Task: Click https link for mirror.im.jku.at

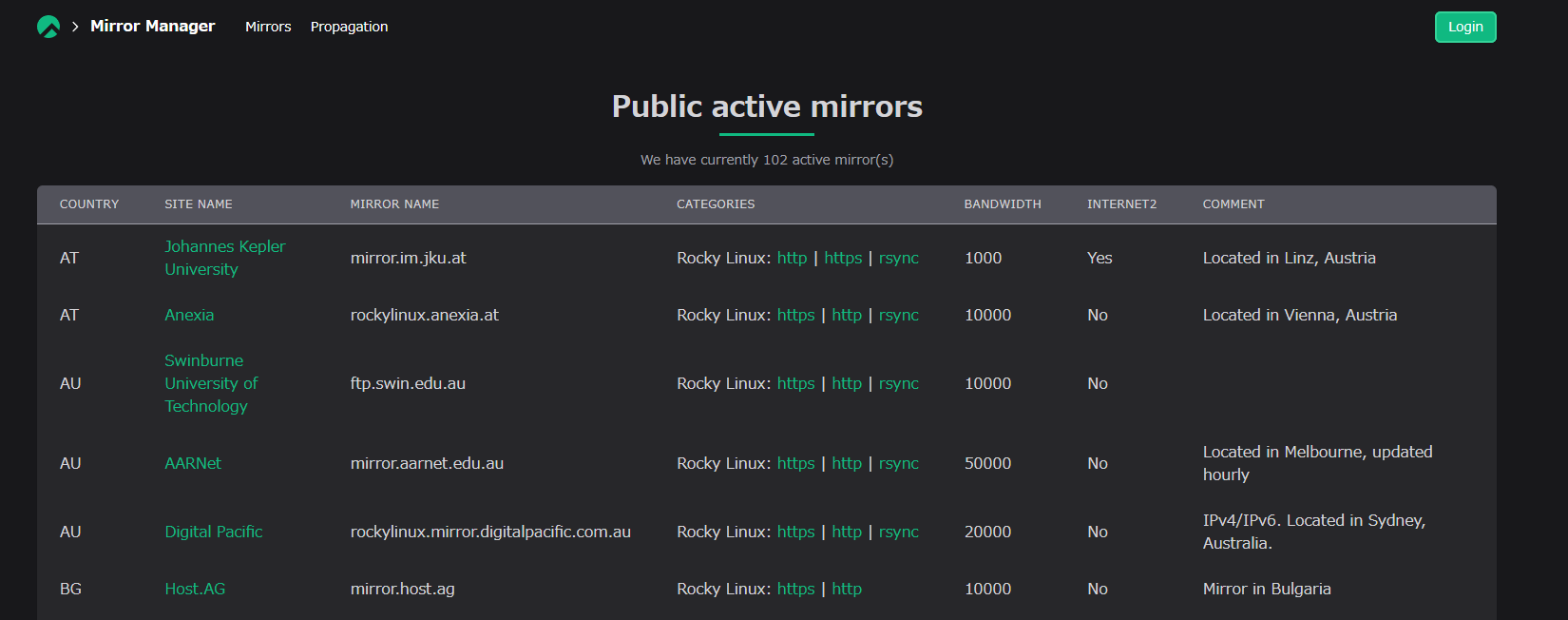Action: pos(843,258)
